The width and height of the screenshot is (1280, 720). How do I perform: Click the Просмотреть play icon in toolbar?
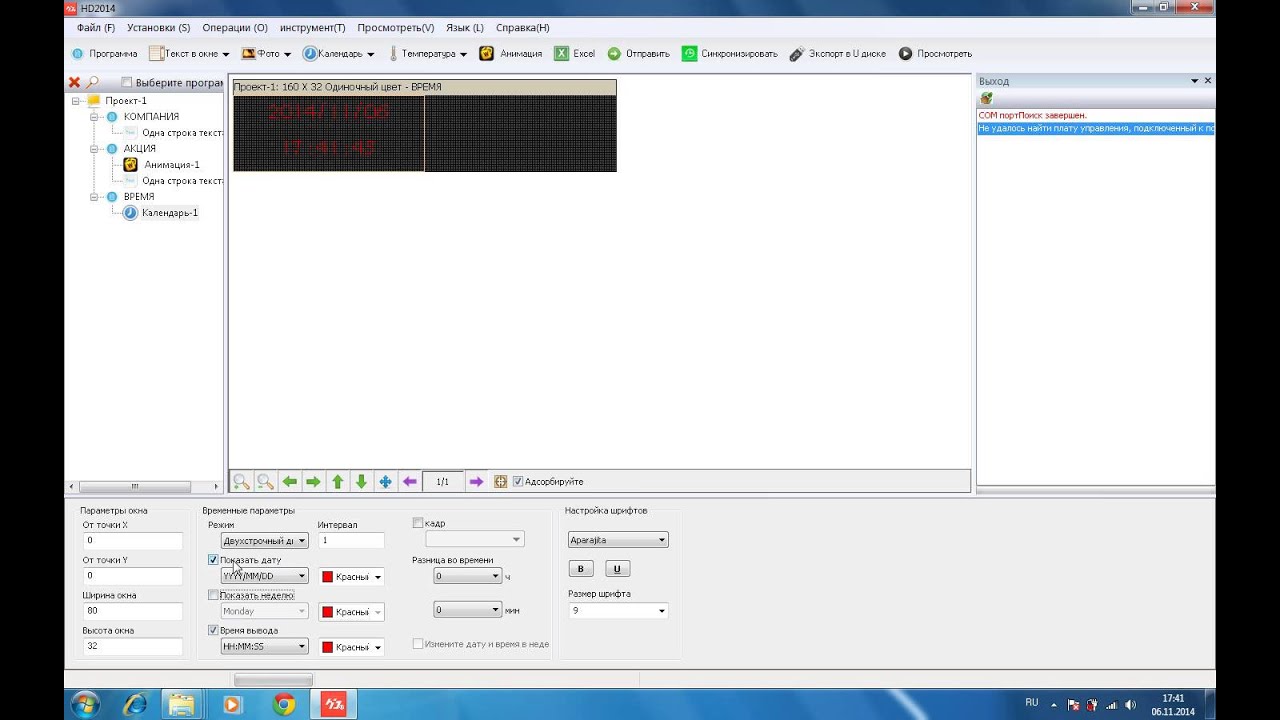[x=905, y=54]
